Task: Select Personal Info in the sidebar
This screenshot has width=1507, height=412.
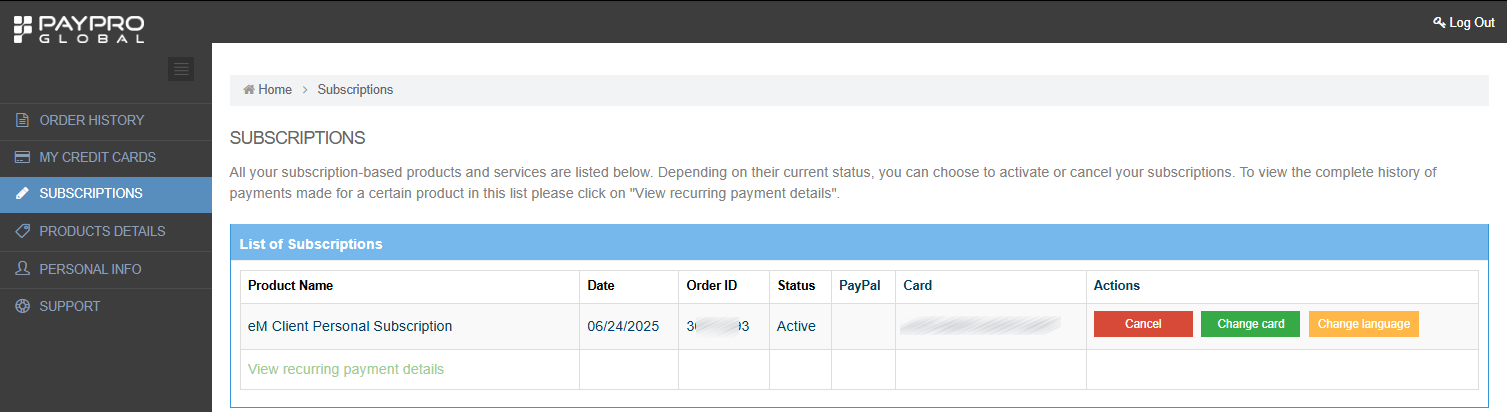Action: (90, 269)
